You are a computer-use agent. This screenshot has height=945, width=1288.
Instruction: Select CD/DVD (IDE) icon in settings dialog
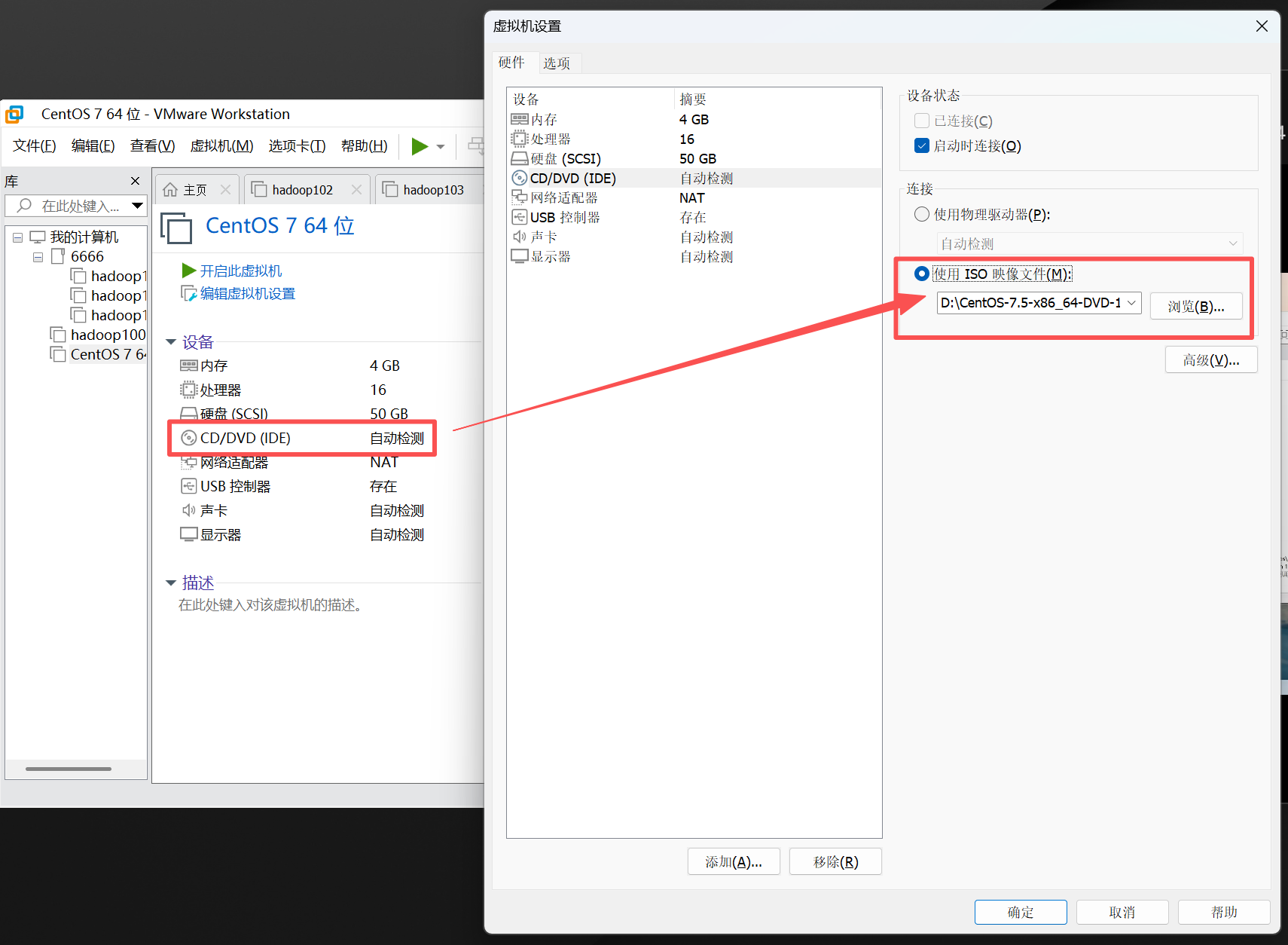(x=520, y=178)
